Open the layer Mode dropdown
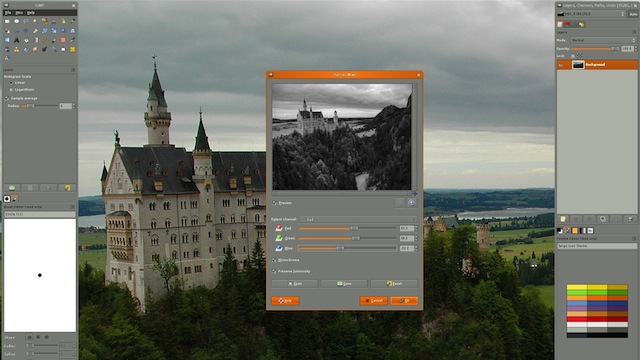 click(x=603, y=40)
